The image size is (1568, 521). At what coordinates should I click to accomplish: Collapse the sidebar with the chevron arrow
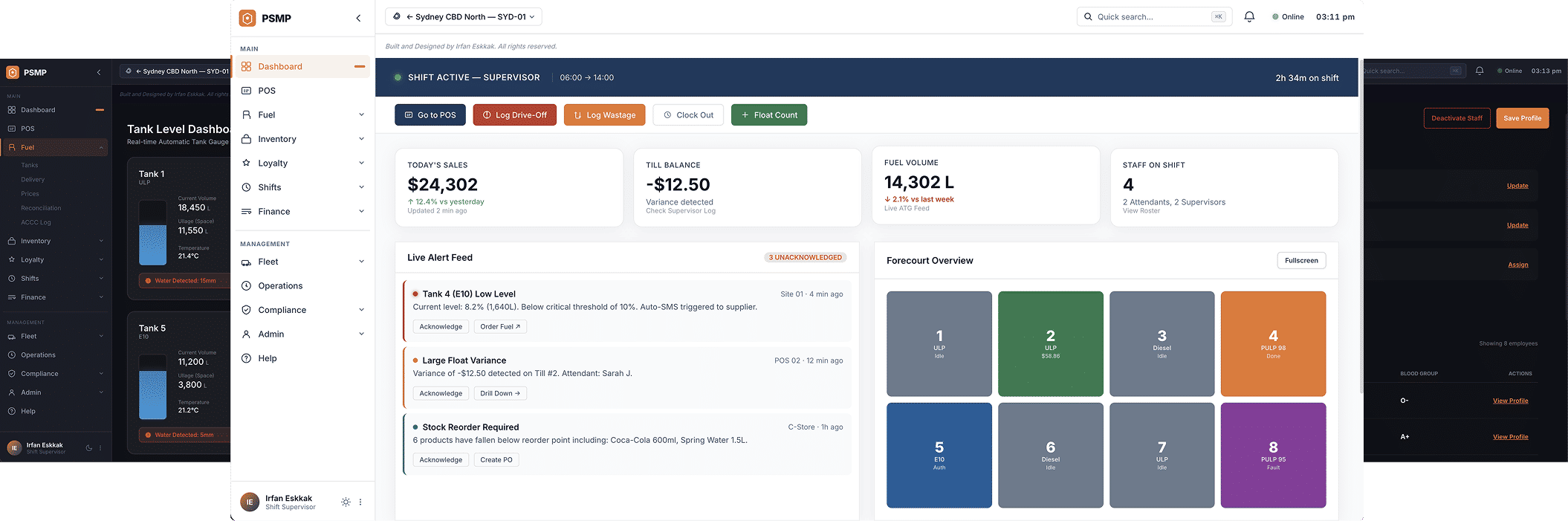point(358,18)
